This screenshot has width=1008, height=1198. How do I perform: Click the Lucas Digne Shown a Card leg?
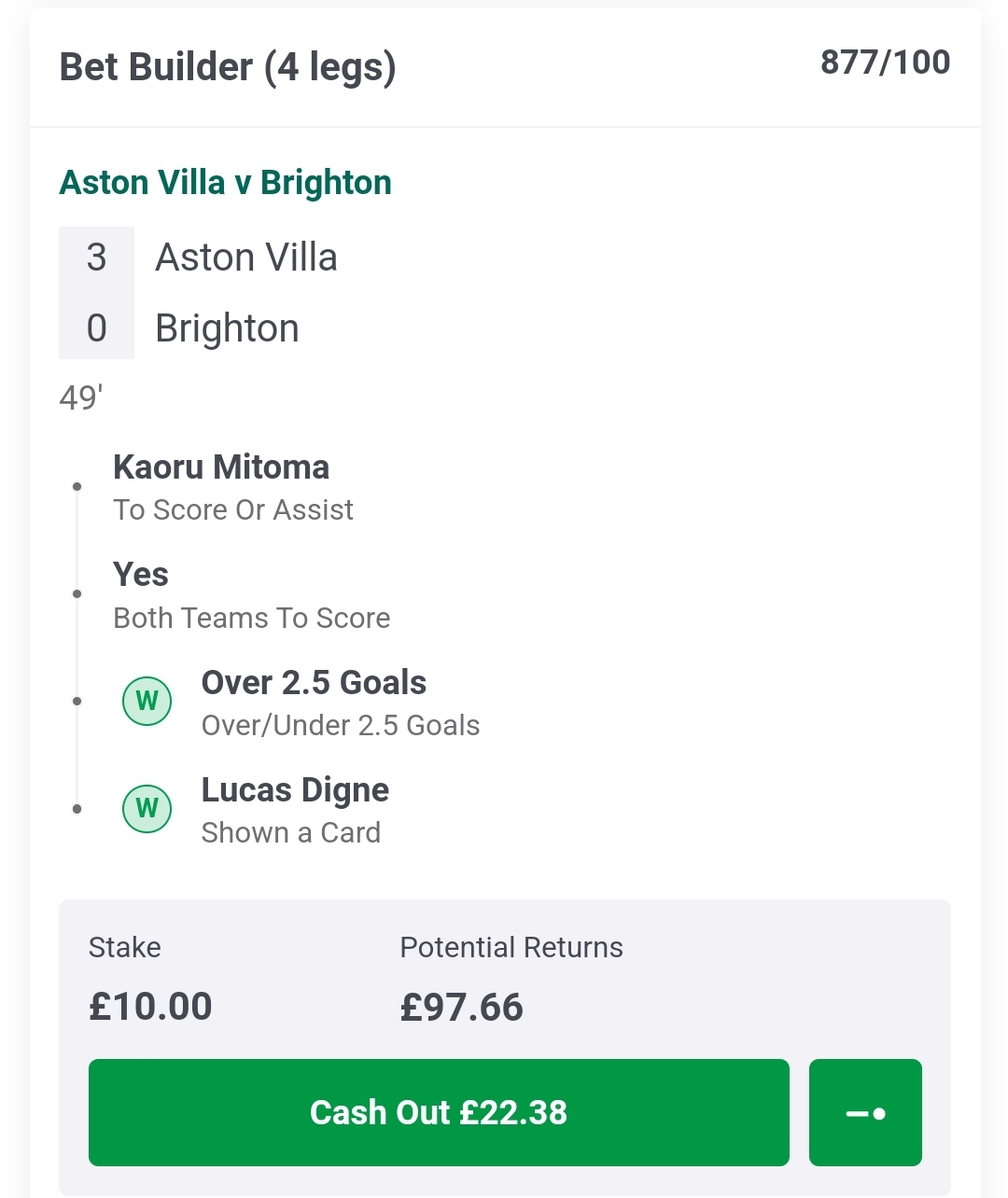[x=295, y=810]
